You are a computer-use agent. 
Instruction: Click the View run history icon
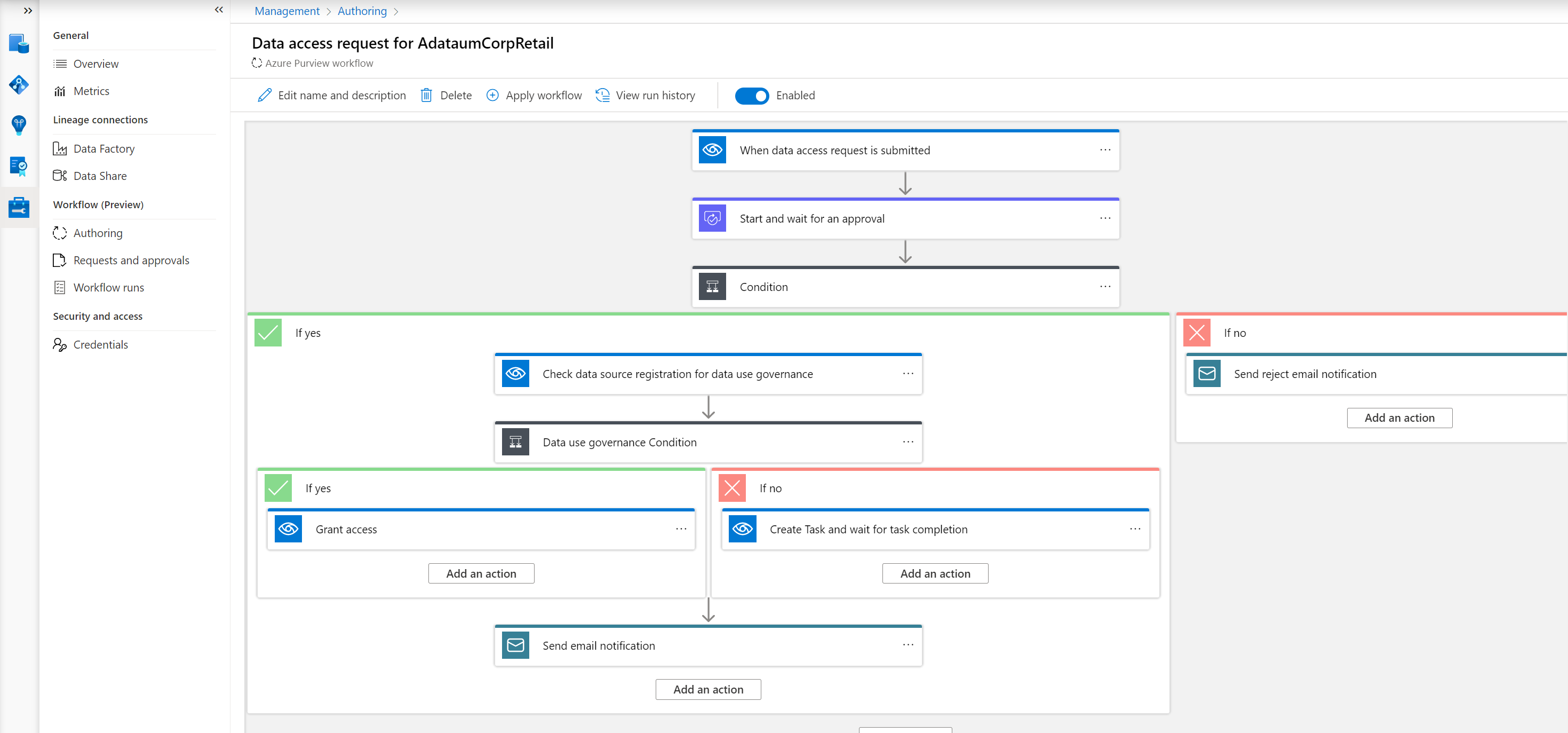603,95
